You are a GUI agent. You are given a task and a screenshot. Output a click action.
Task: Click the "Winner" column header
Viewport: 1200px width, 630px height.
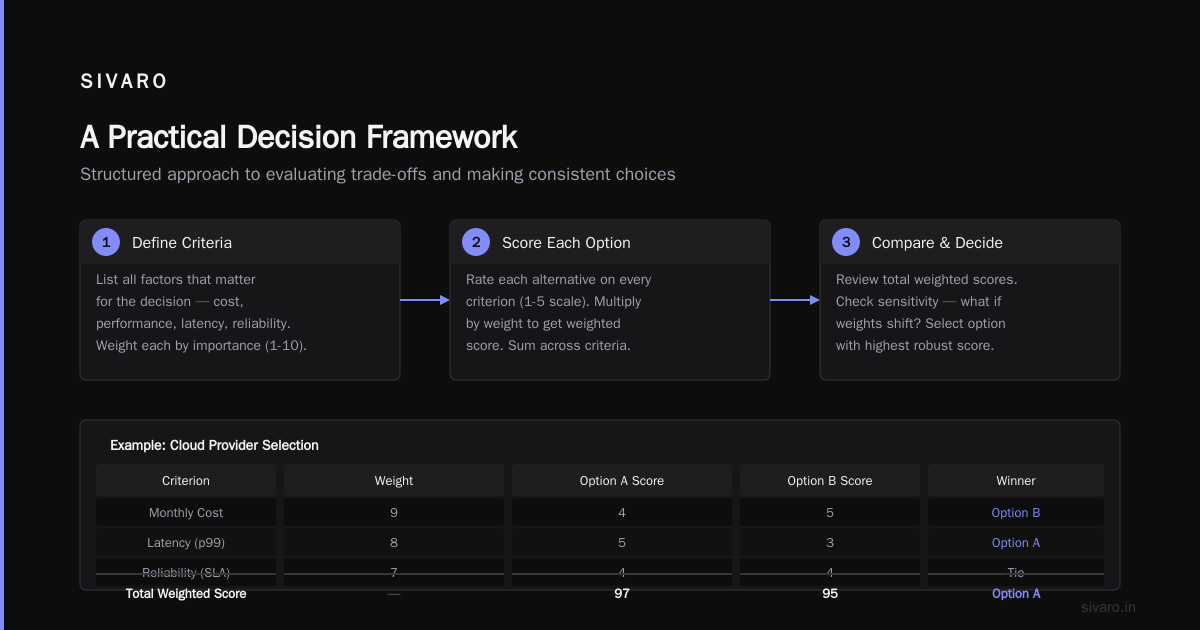pyautogui.click(x=1016, y=480)
